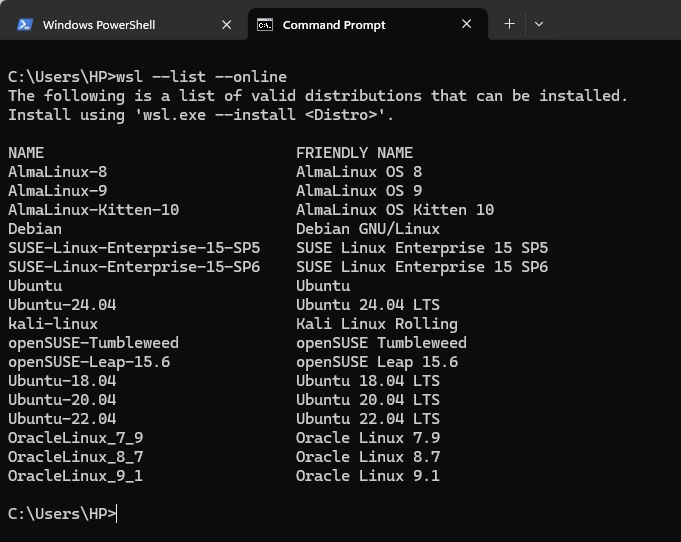681x542 pixels.
Task: Click Debian in the NAME column
Action: (x=35, y=229)
